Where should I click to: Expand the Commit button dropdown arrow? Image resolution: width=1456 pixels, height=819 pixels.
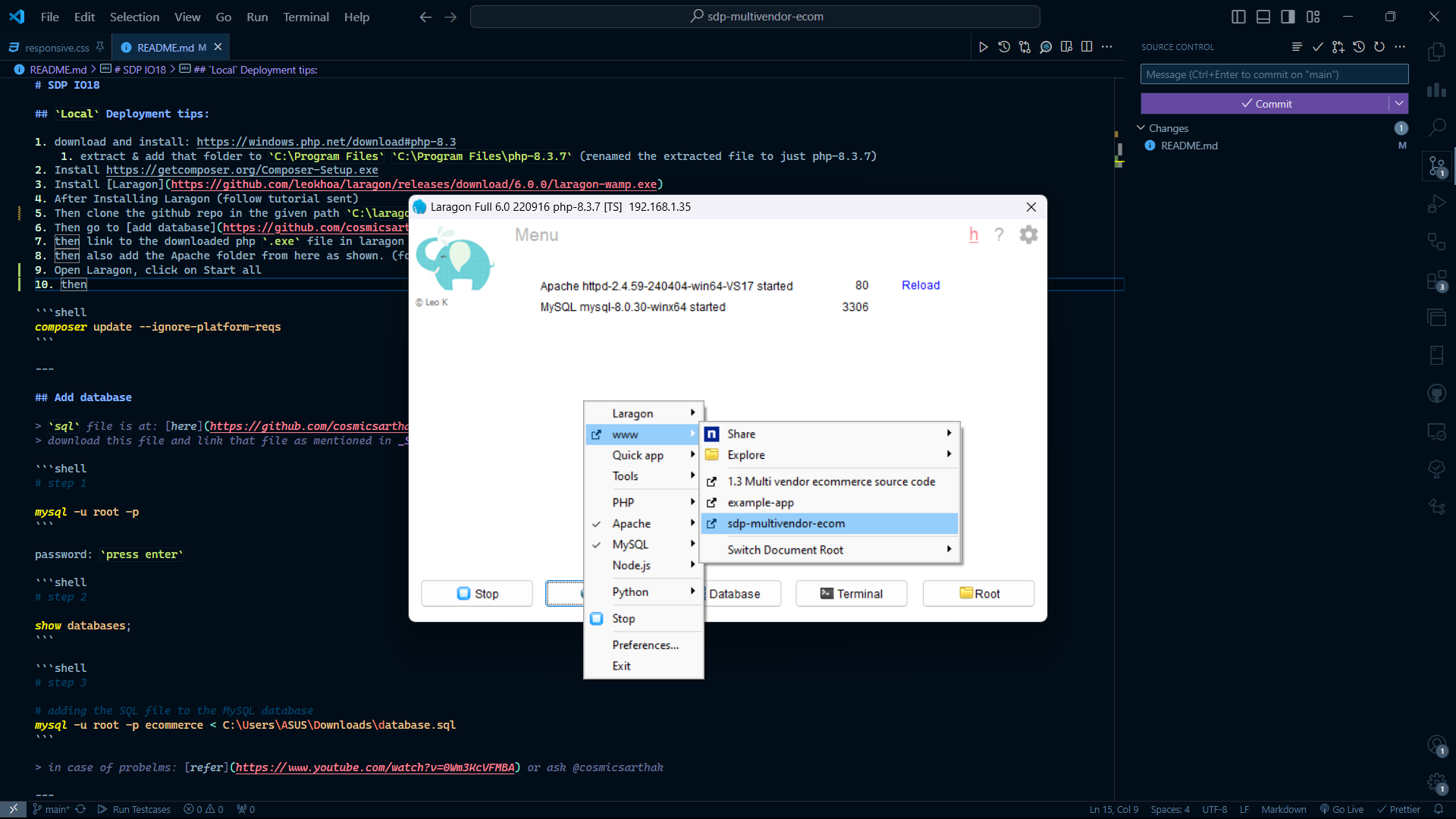[x=1398, y=104]
